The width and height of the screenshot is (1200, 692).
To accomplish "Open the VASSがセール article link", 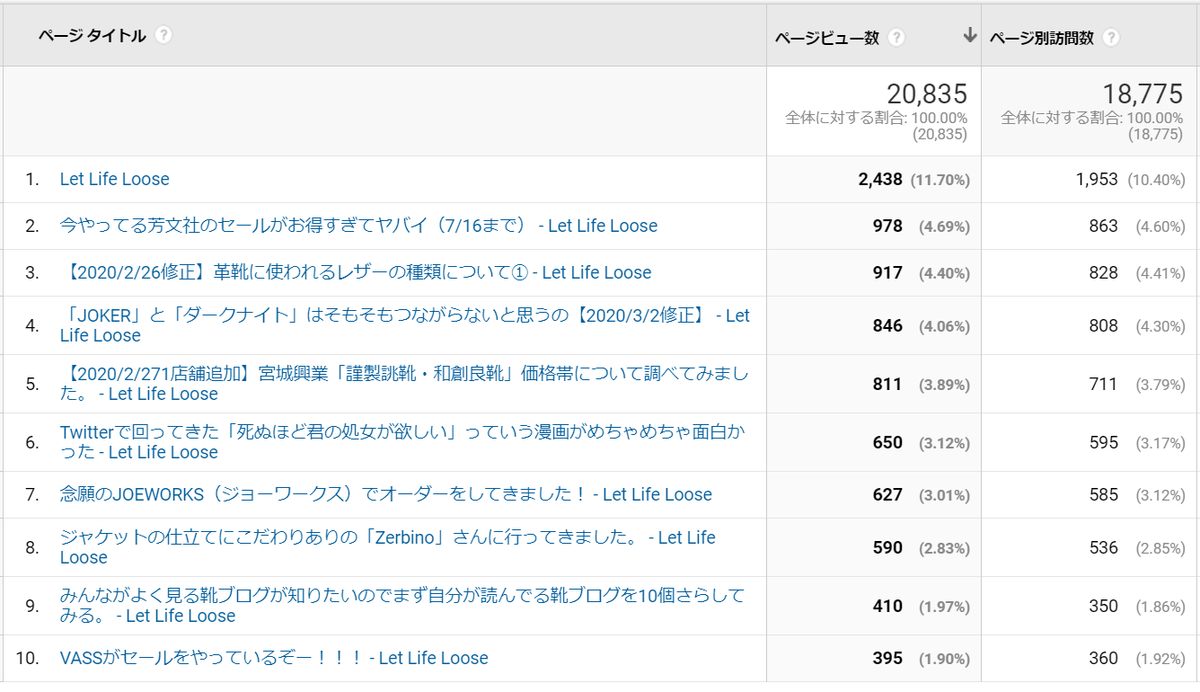I will (x=274, y=658).
